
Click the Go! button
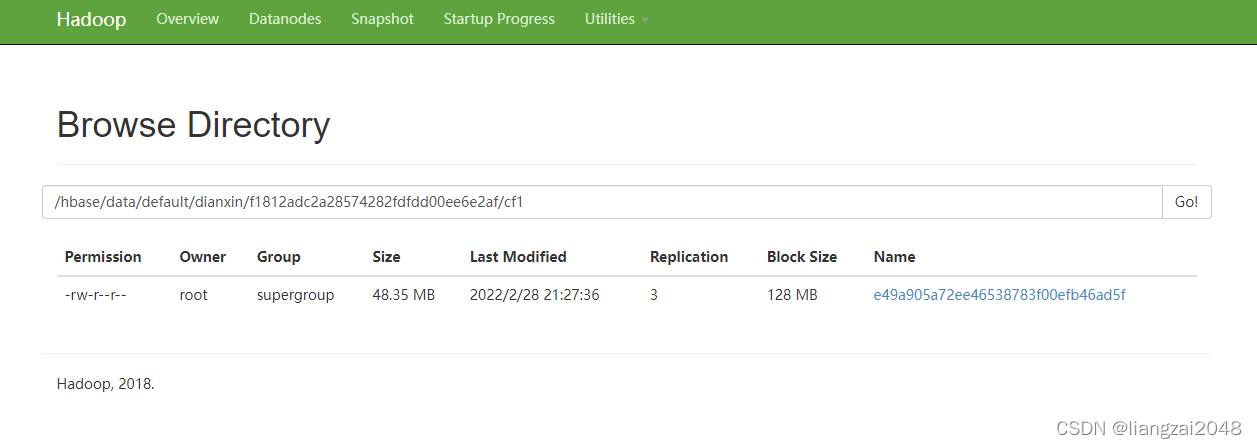(1187, 202)
